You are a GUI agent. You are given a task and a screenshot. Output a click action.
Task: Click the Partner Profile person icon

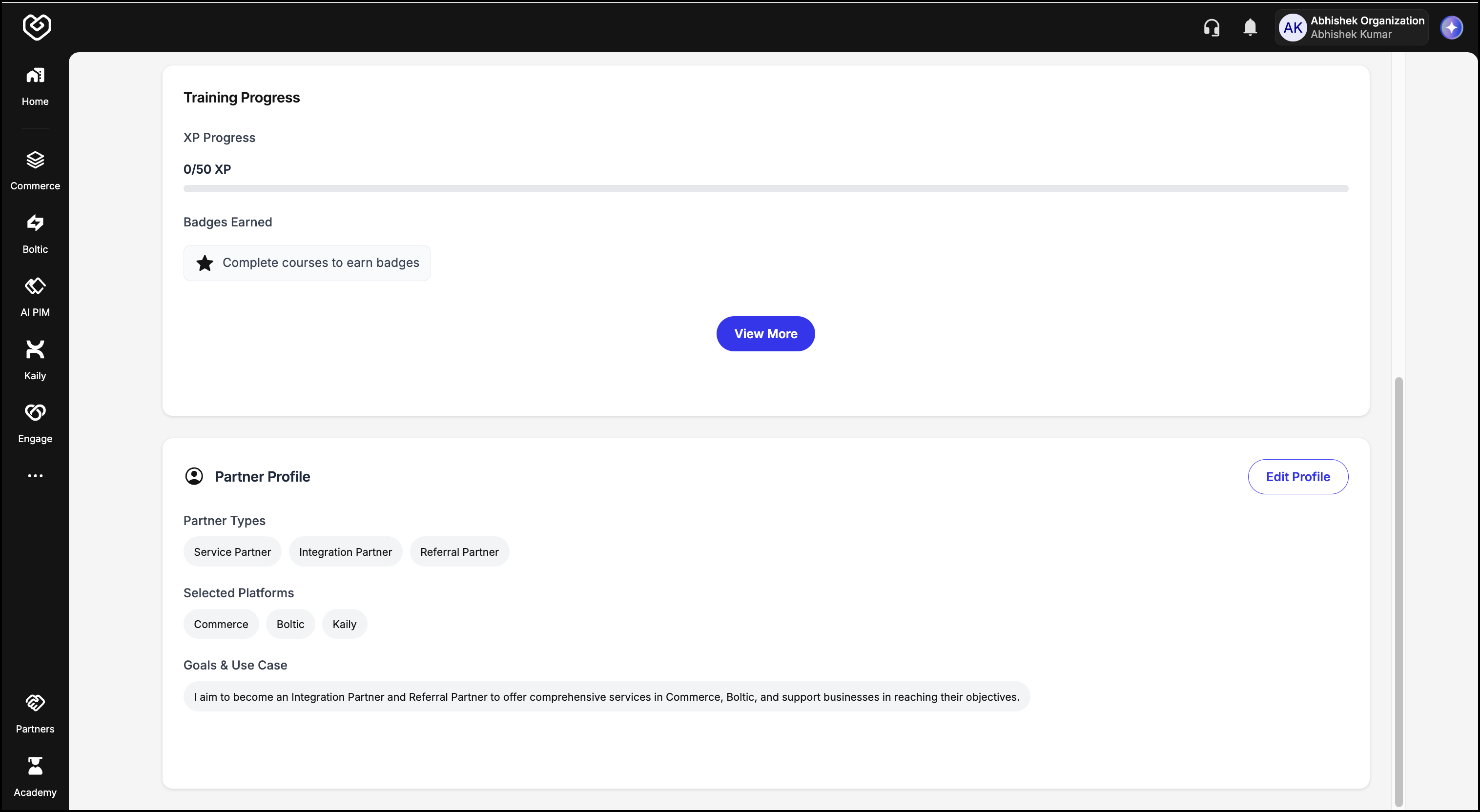[x=194, y=476]
